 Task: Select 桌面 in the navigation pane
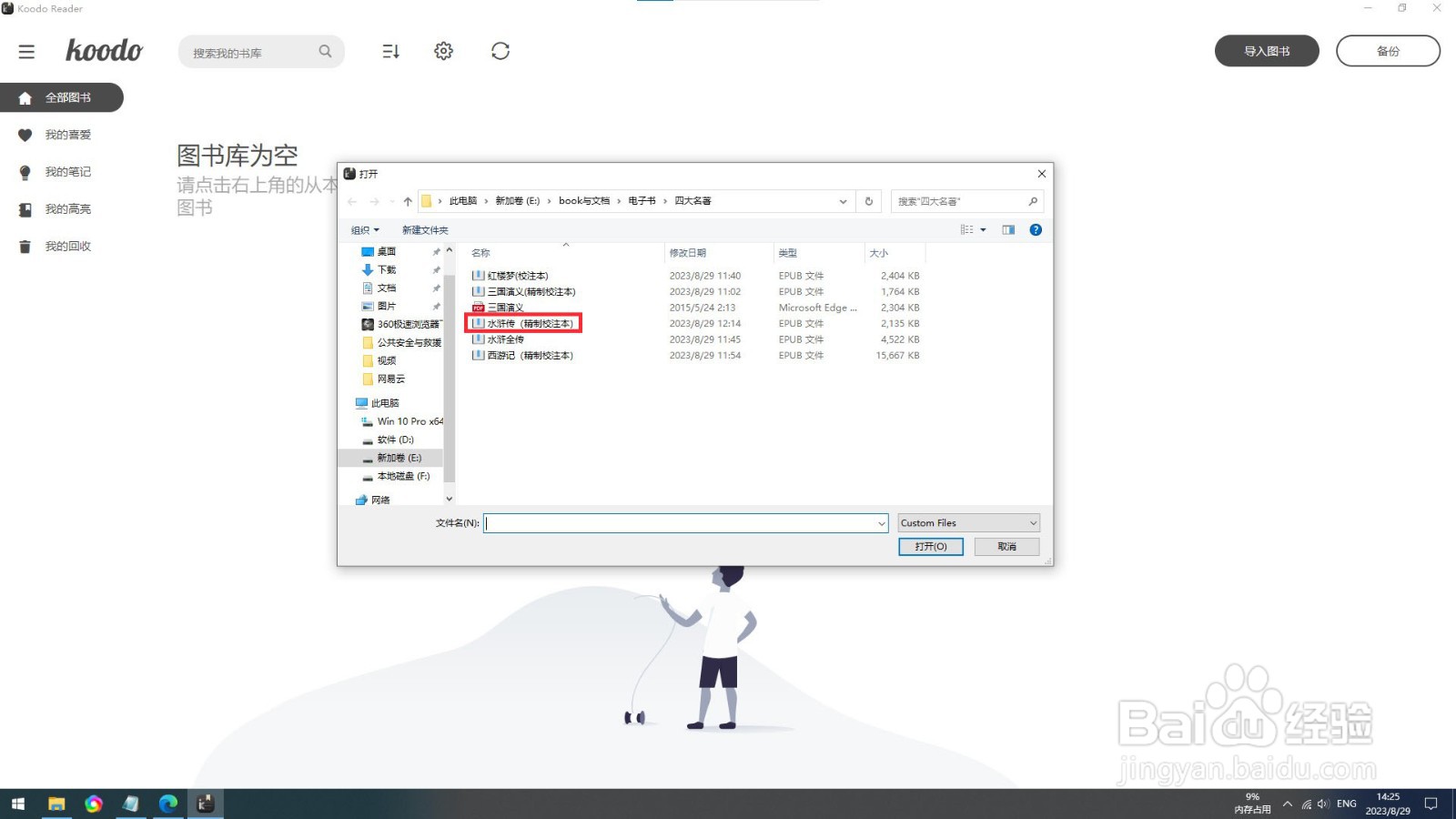tap(386, 252)
